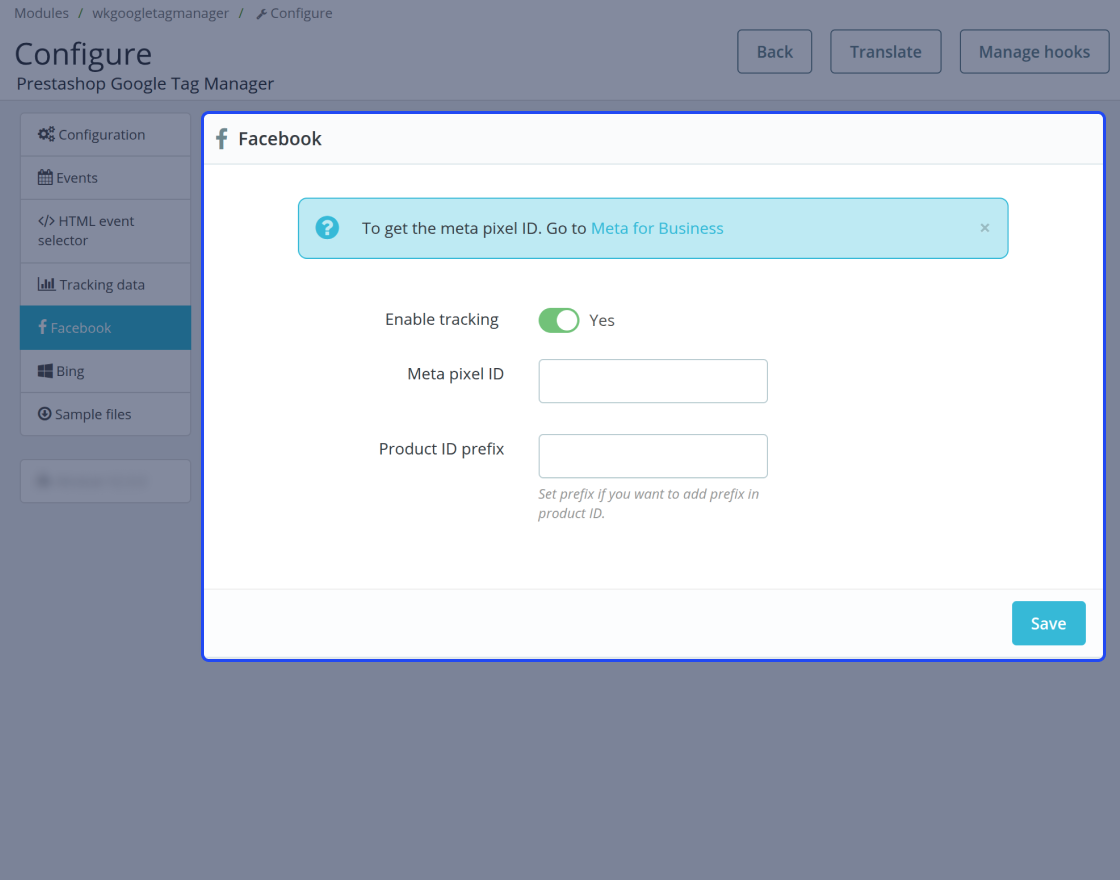Click the Back button
Screen dimensions: 1120x880
774,51
